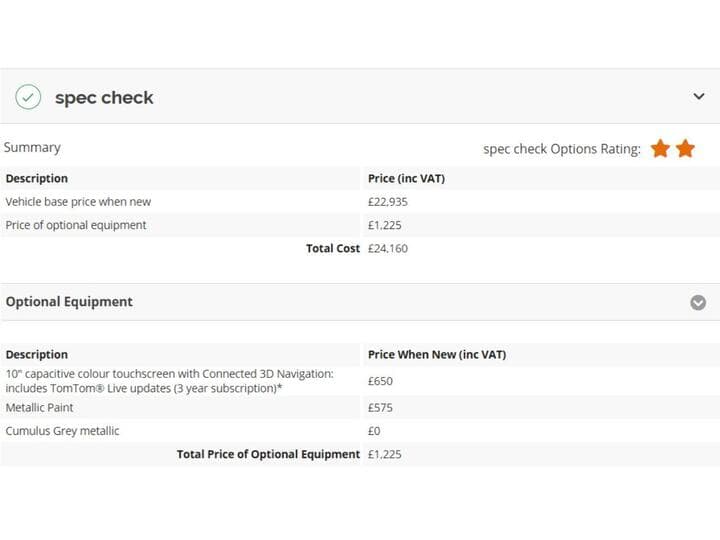Select the Metallic Paint row
Screen dimensions: 720x540
[40, 408]
